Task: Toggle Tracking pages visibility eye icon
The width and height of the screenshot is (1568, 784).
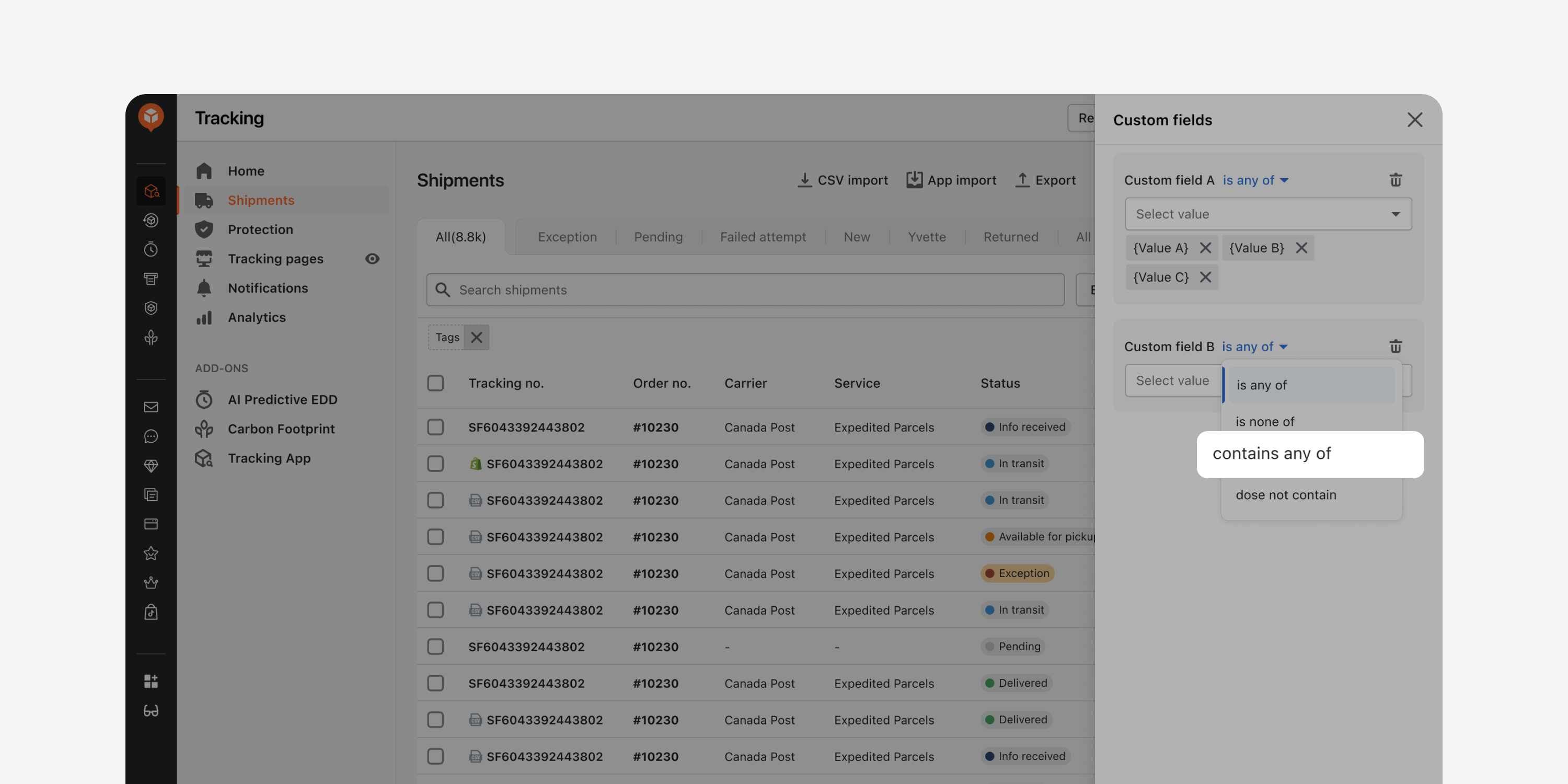Action: coord(372,259)
